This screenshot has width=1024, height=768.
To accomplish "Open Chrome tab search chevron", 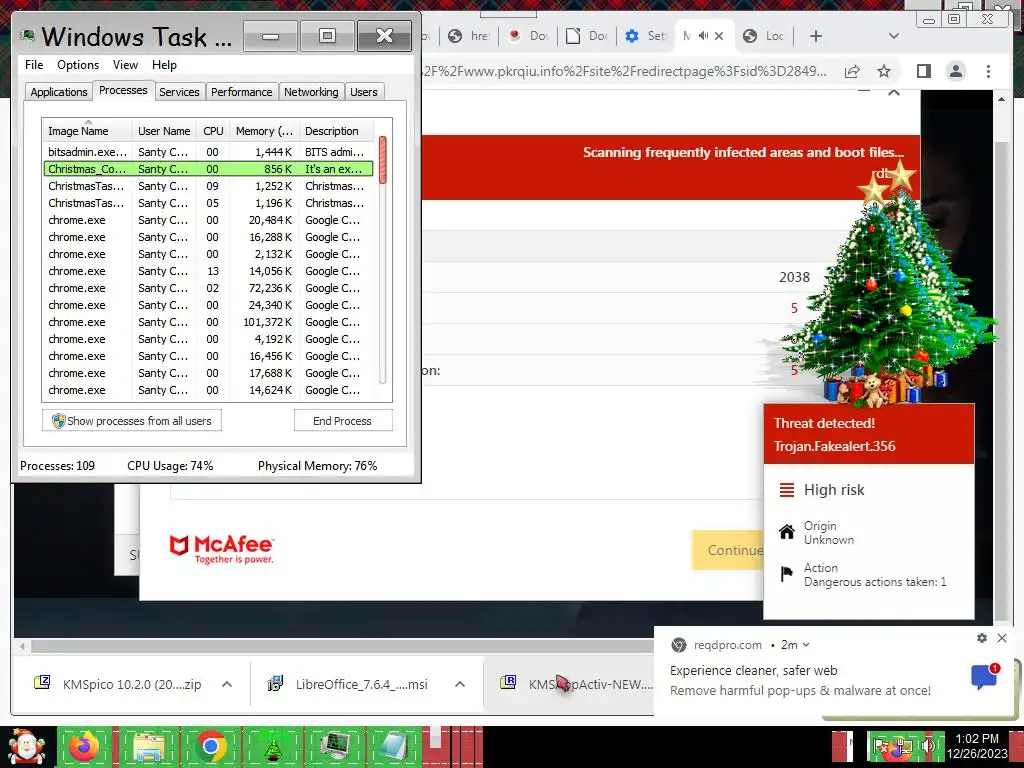I will coord(894,36).
